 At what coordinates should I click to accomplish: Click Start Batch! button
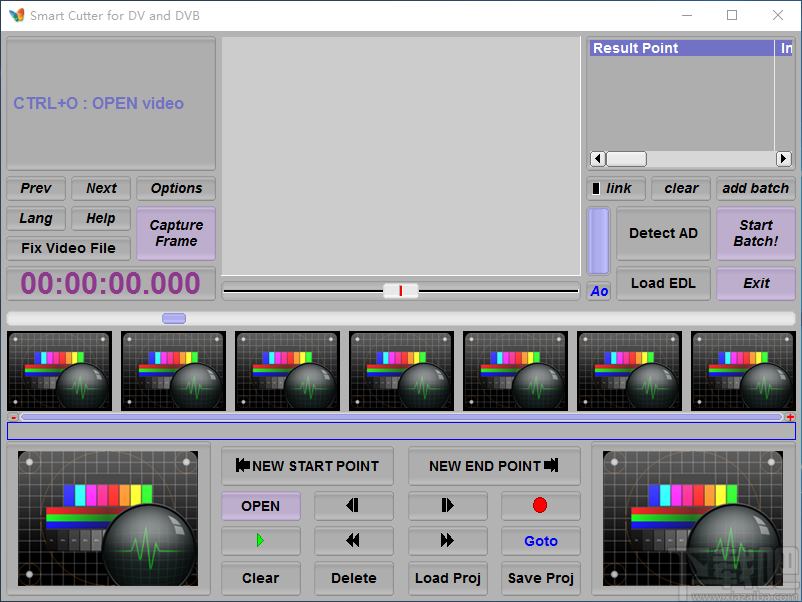(x=755, y=233)
